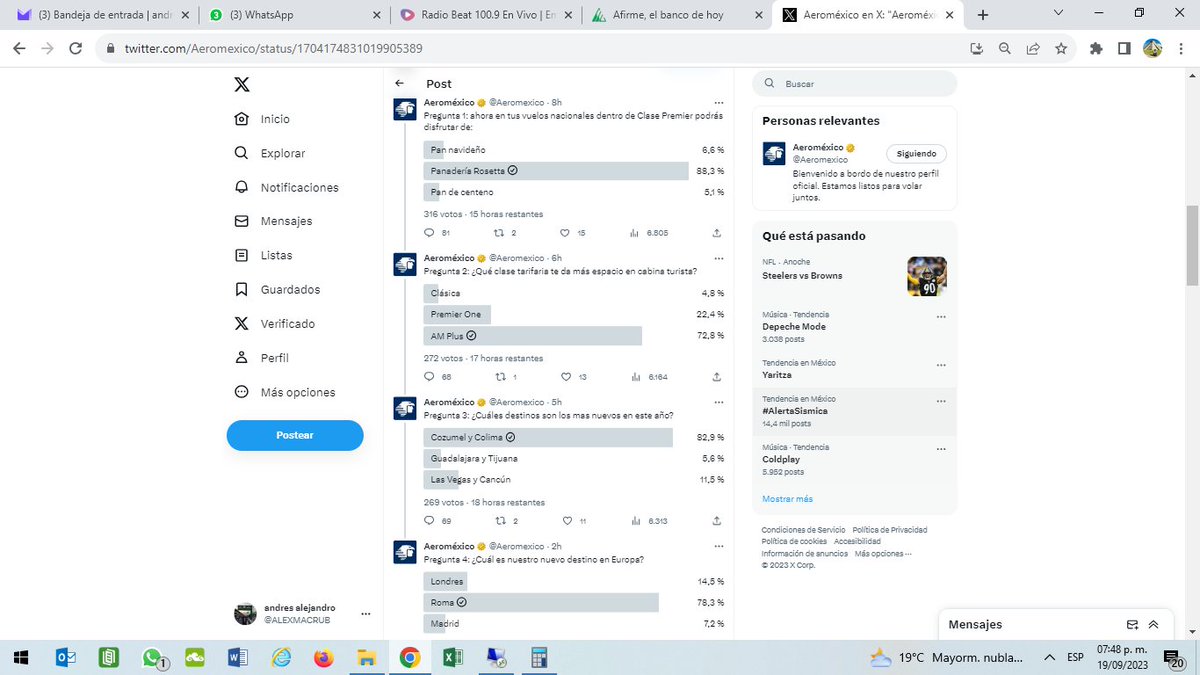Image resolution: width=1200 pixels, height=675 pixels.
Task: Open Coldplay trend options
Action: coord(940,450)
